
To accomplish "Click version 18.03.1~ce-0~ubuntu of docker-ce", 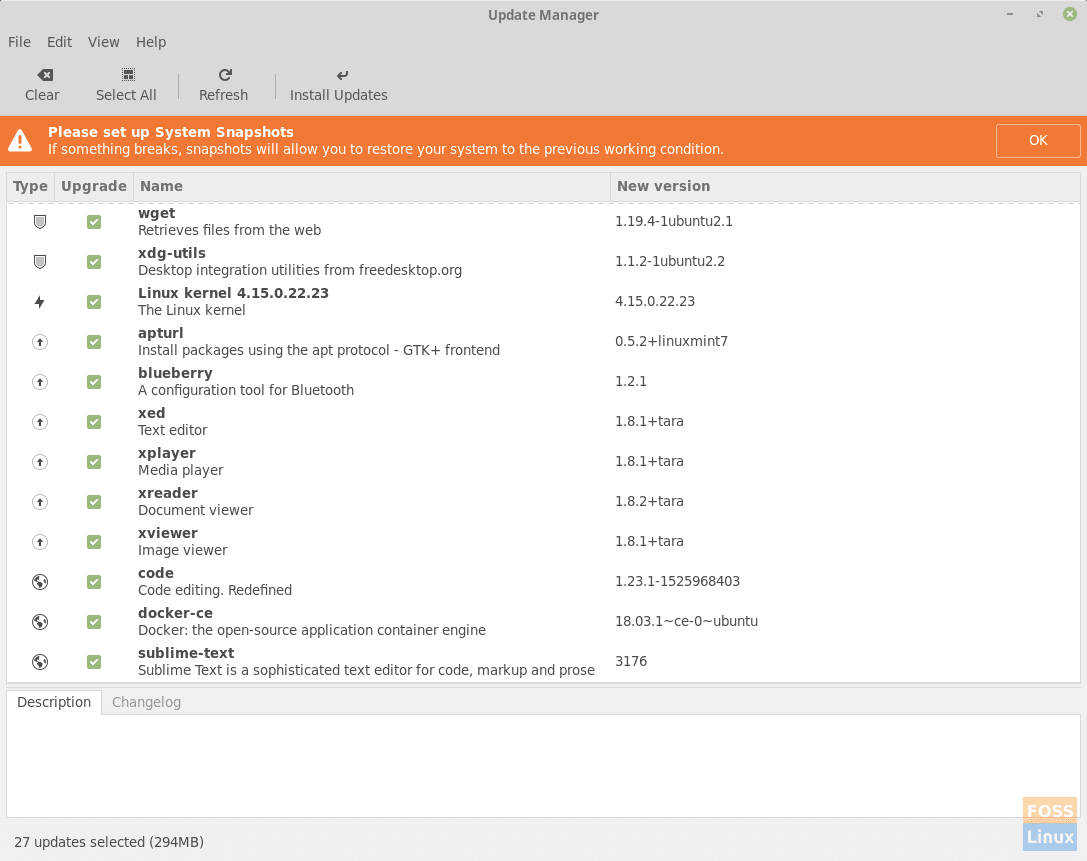I will click(686, 622).
